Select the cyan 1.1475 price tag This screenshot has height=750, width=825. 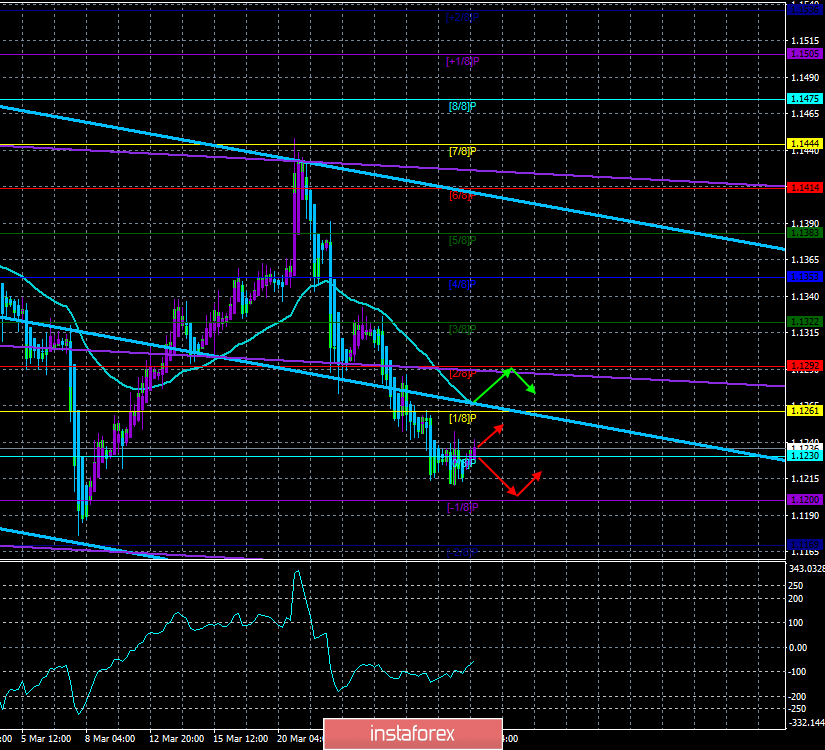click(805, 99)
